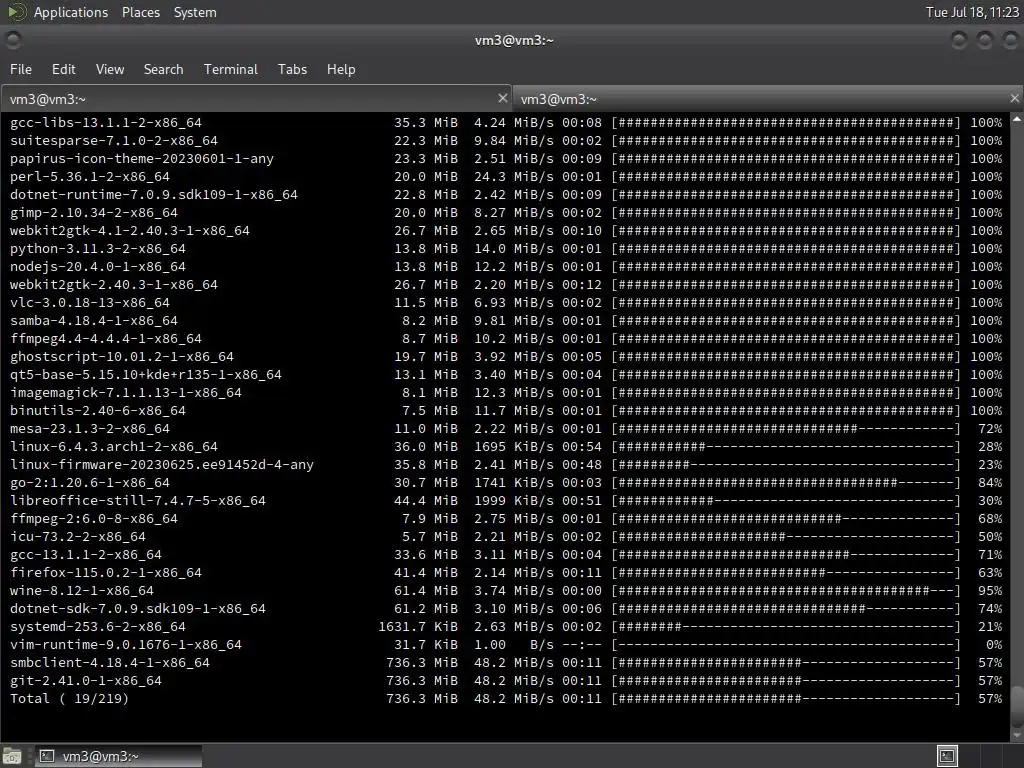The width and height of the screenshot is (1024, 768).
Task: Click the workspace switcher icon
Action: tap(947, 756)
